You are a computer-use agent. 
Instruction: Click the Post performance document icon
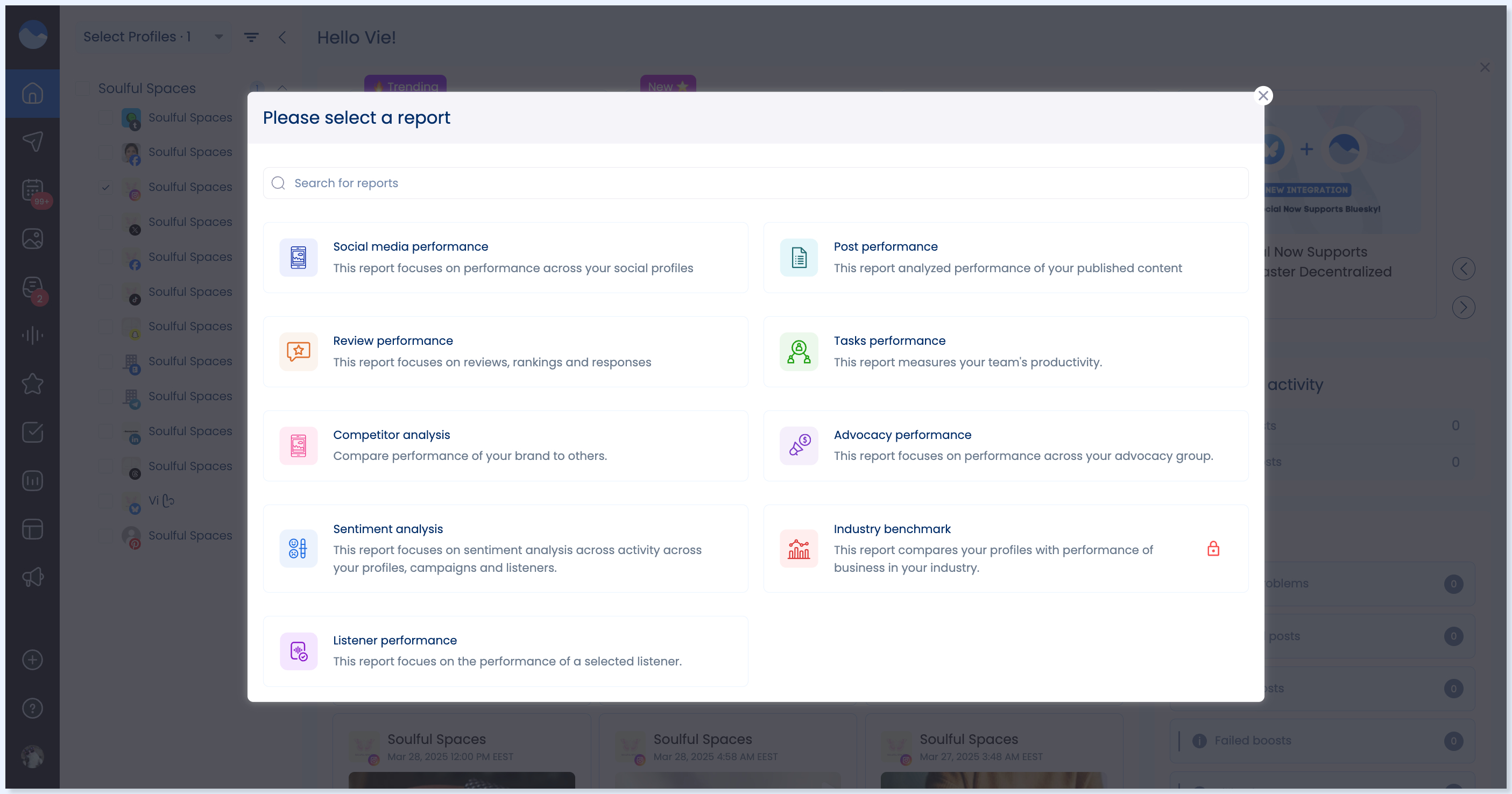tap(799, 258)
